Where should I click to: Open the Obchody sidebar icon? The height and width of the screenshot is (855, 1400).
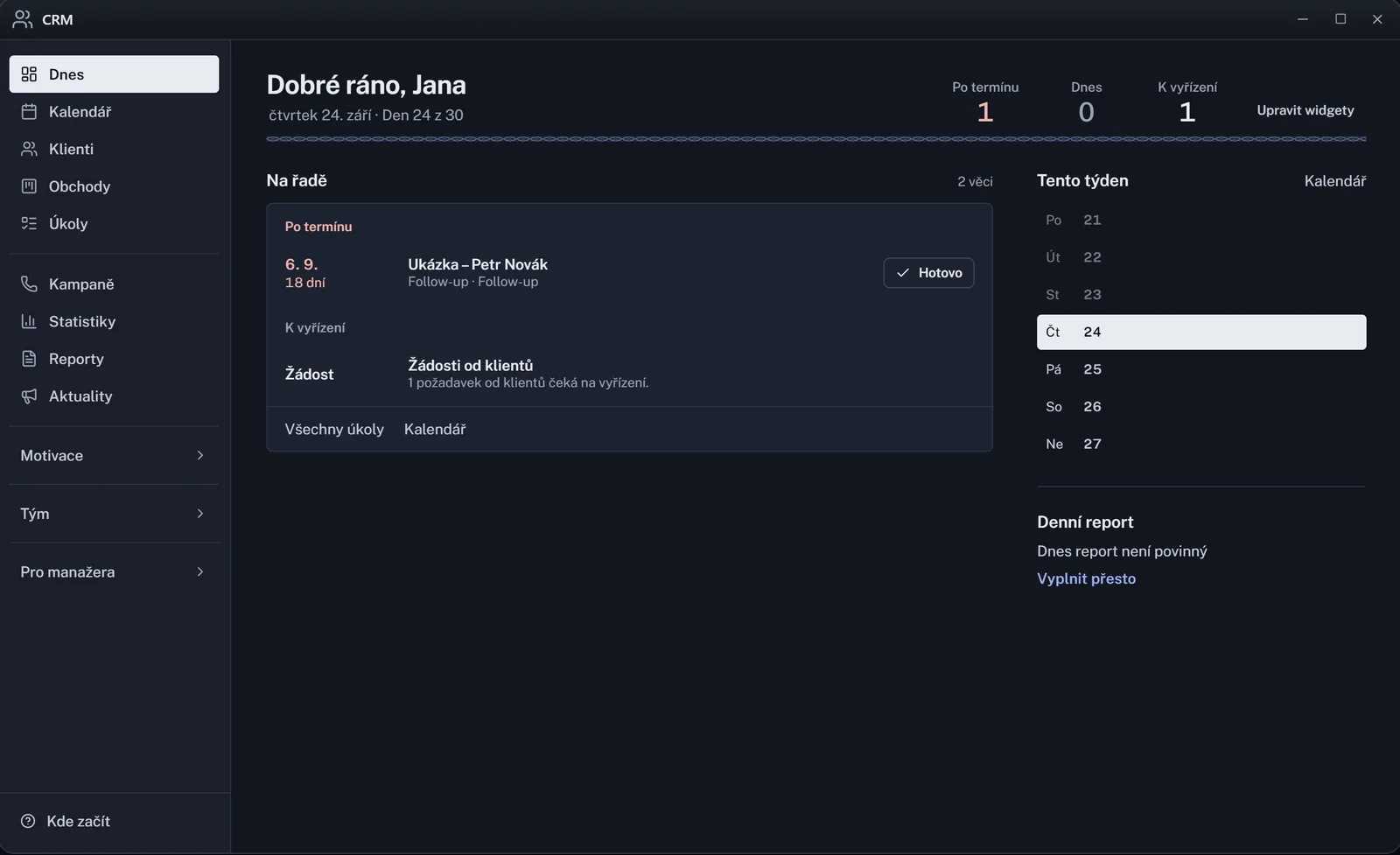coord(29,186)
